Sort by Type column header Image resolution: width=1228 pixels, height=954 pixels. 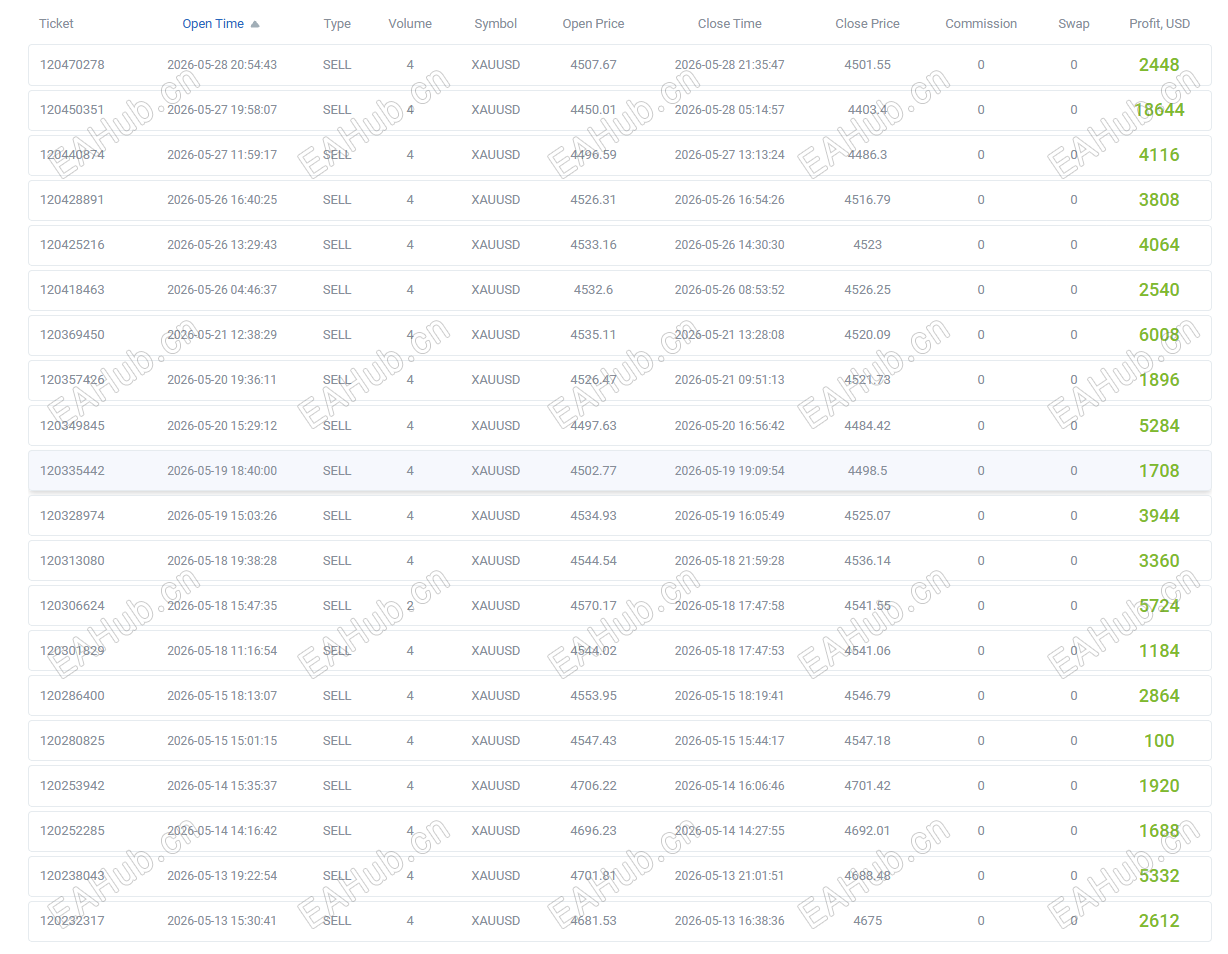click(x=337, y=24)
